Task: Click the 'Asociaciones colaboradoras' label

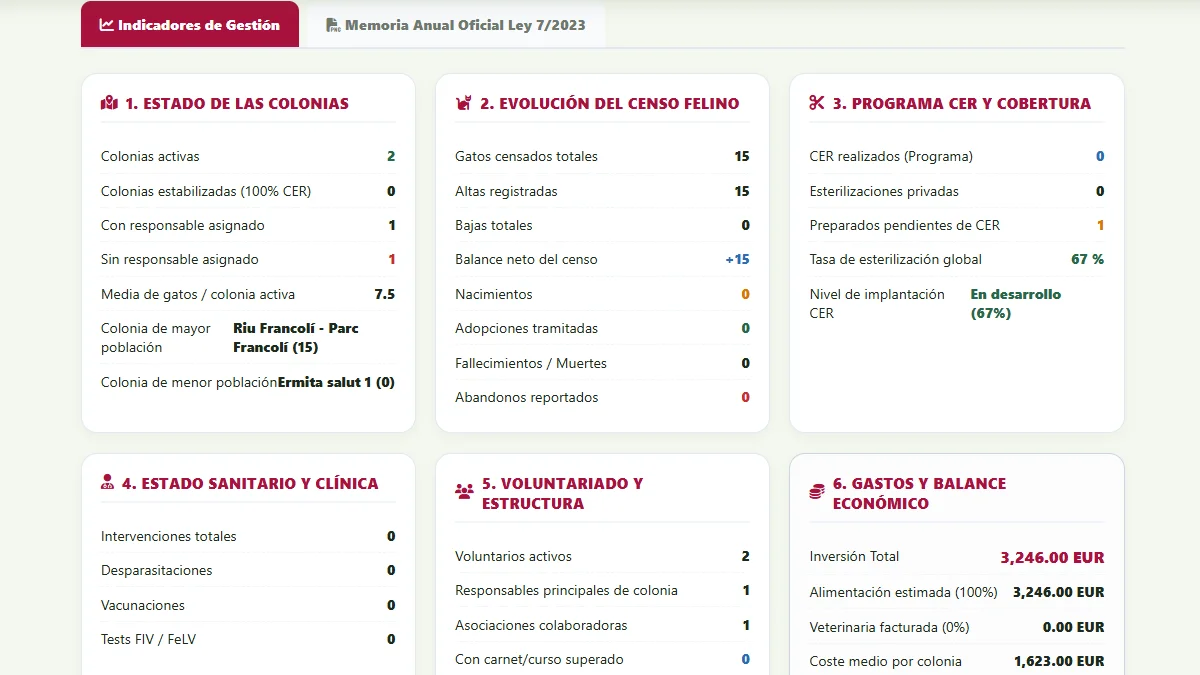Action: pyautogui.click(x=541, y=625)
